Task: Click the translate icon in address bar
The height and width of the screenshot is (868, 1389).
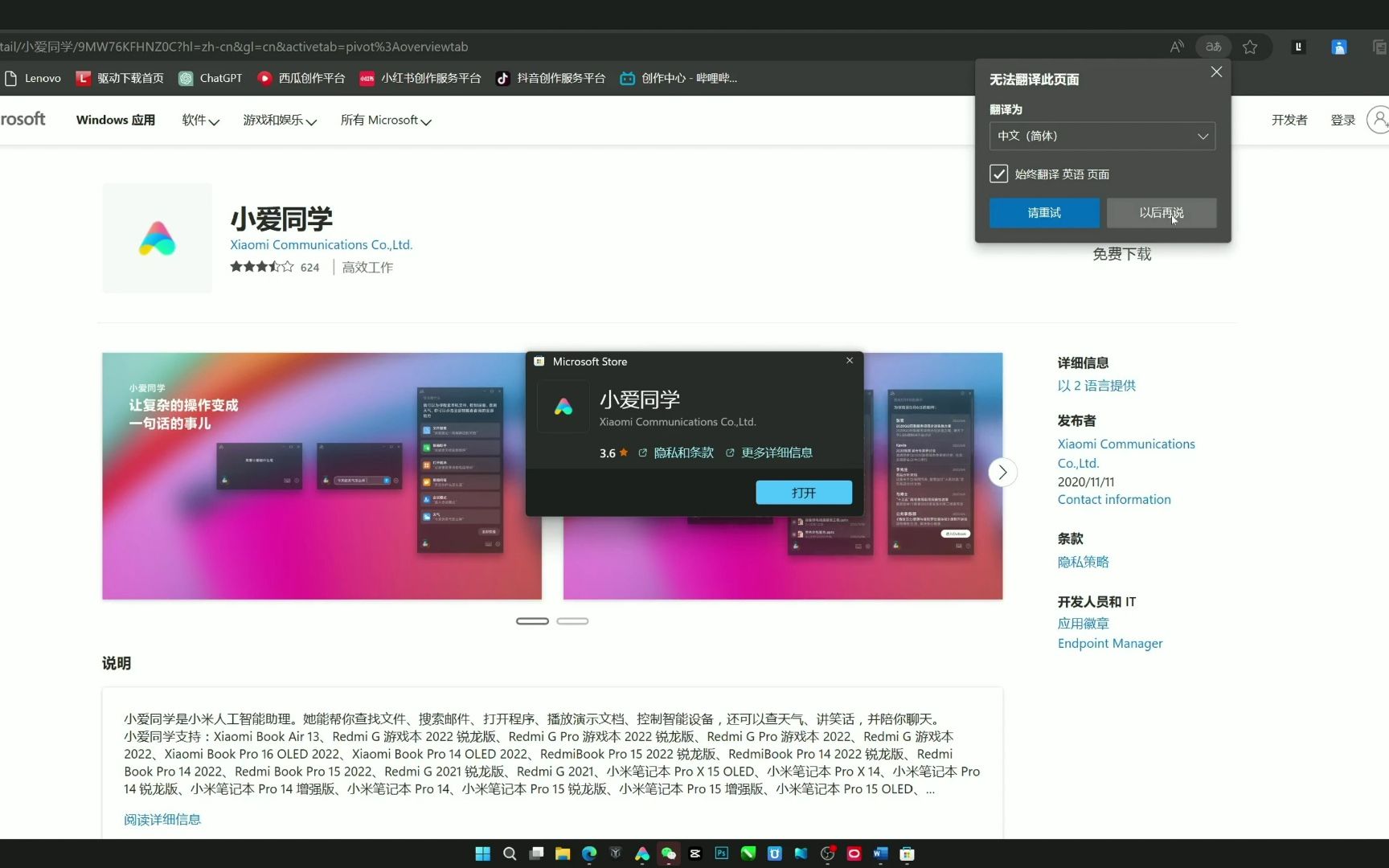Action: click(1214, 47)
